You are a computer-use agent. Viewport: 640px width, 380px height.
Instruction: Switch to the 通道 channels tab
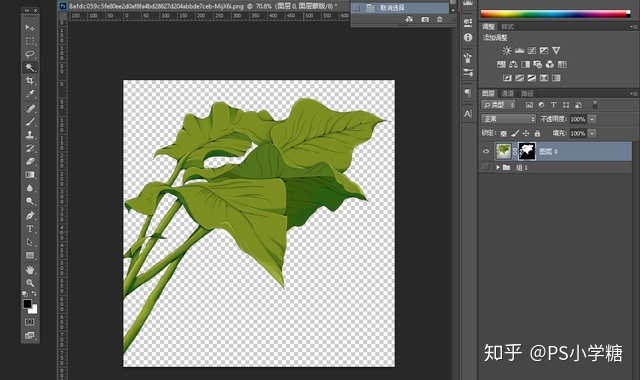(x=507, y=93)
